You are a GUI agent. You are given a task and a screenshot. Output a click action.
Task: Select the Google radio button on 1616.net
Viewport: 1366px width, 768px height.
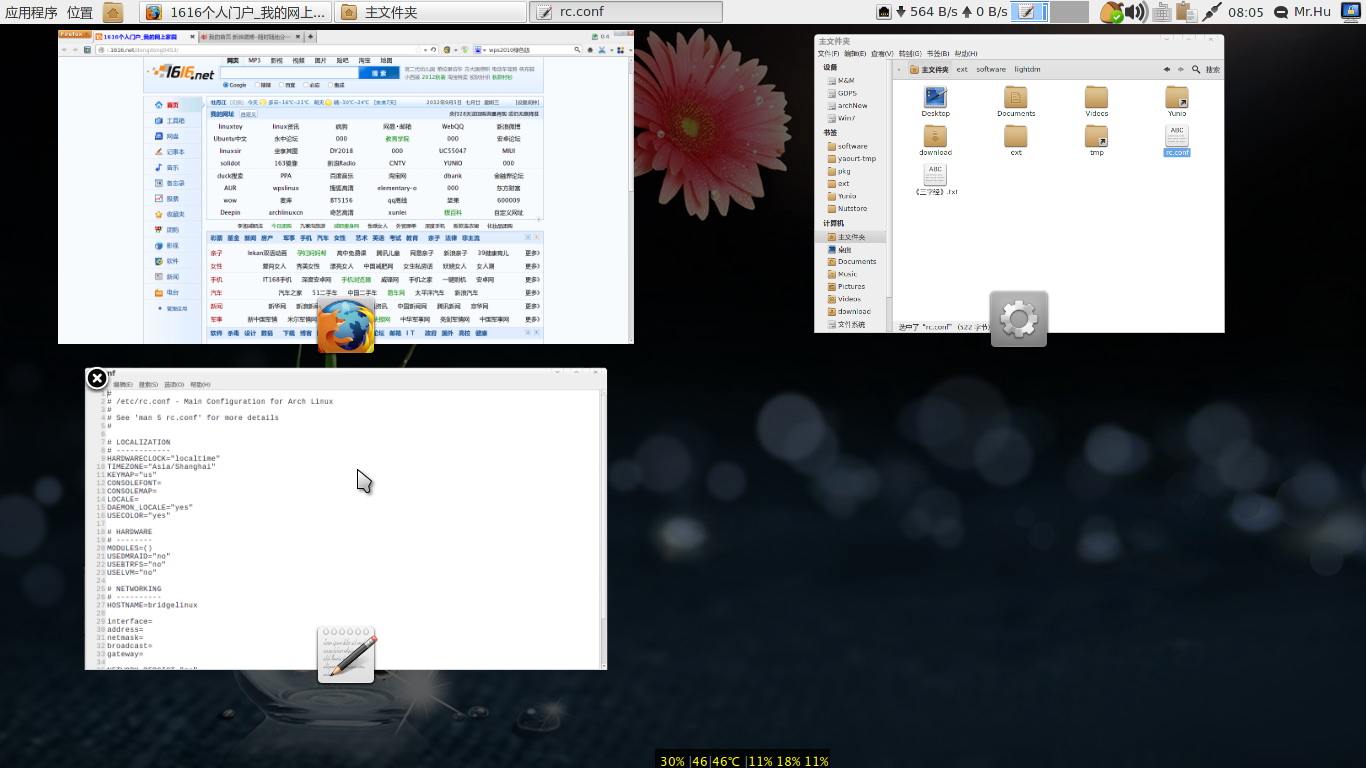coord(226,85)
